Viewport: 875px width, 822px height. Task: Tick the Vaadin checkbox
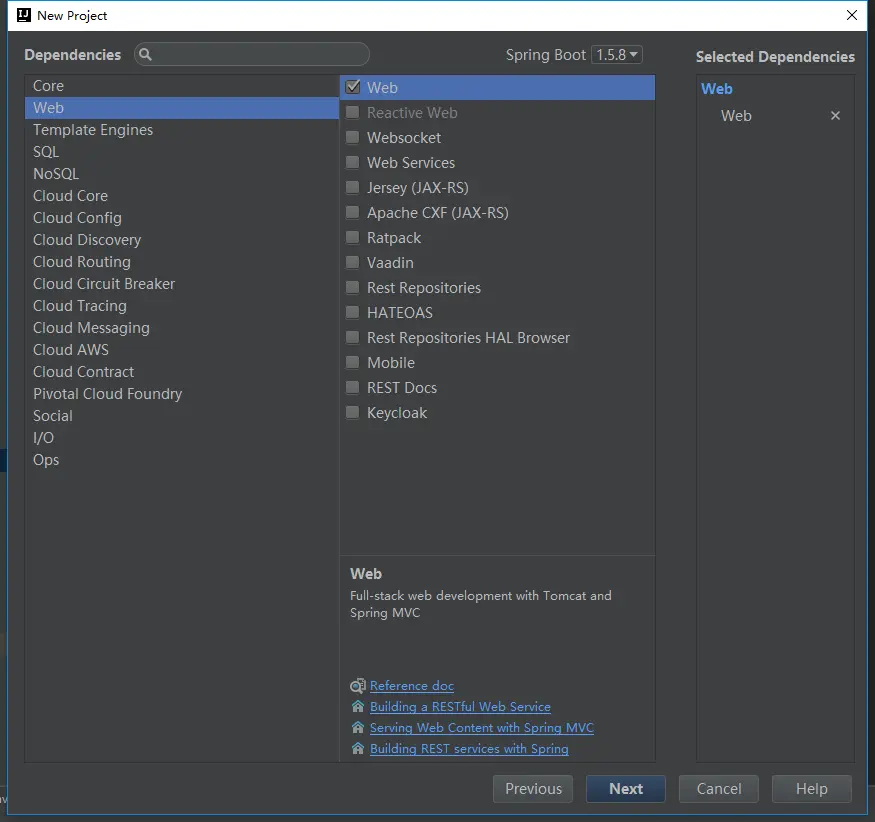click(353, 262)
